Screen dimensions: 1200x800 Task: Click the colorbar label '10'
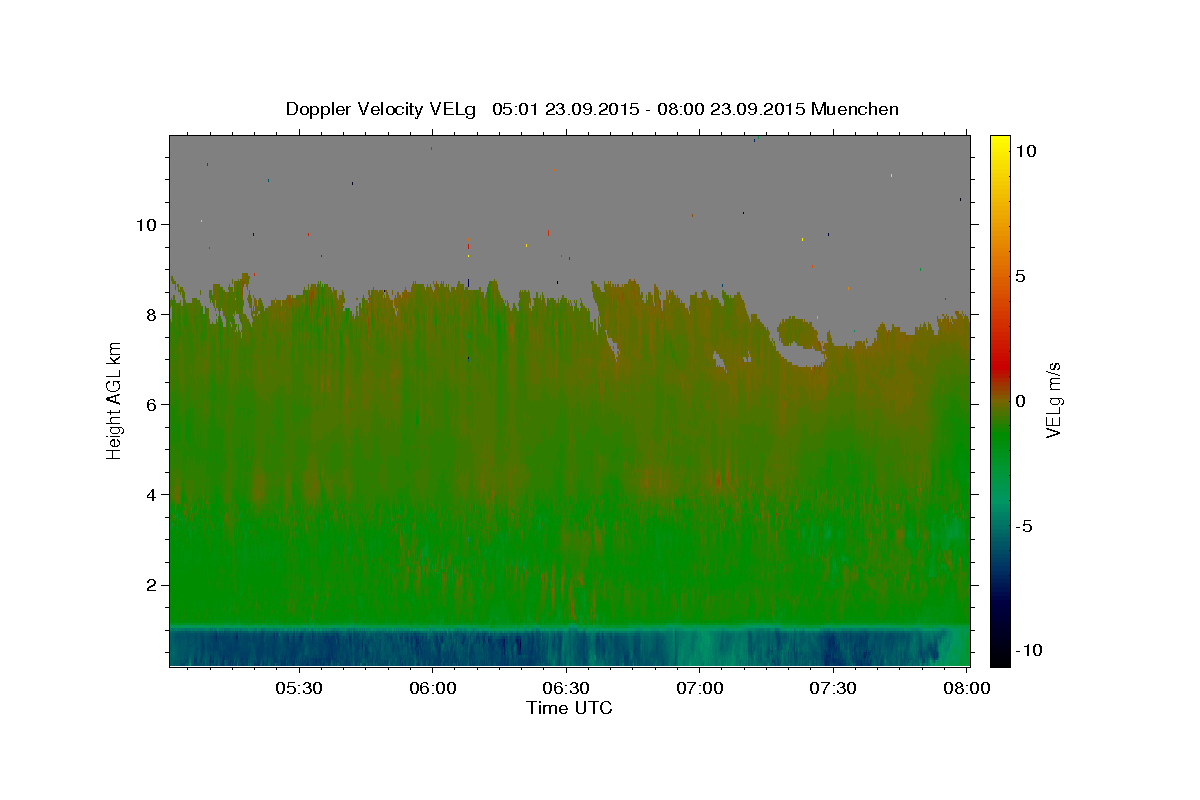[x=1026, y=151]
